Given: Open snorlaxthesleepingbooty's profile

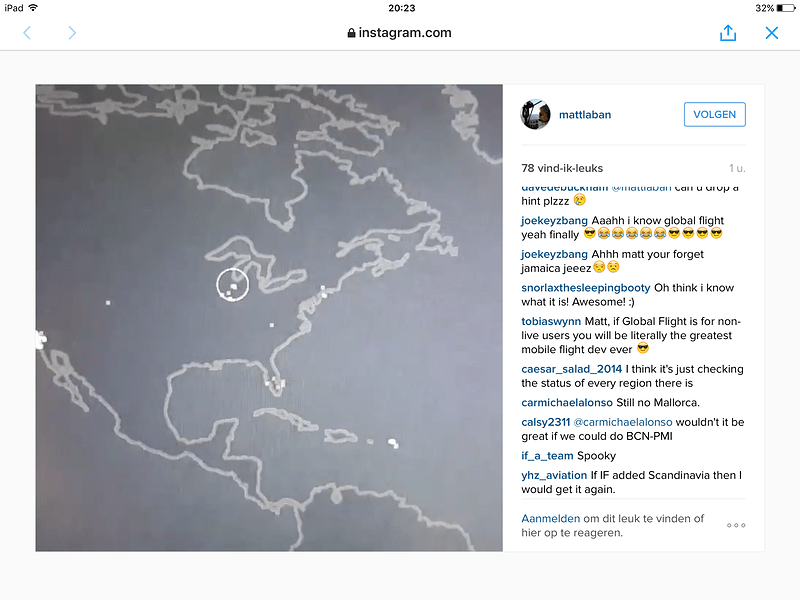Looking at the screenshot, I should [x=586, y=288].
